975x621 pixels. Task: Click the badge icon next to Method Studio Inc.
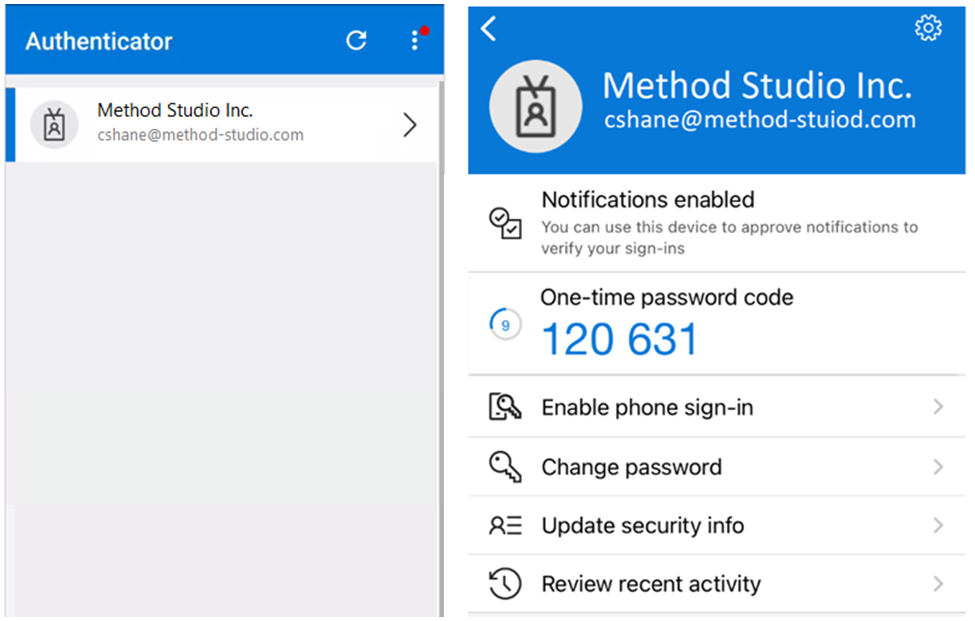pyautogui.click(x=54, y=124)
